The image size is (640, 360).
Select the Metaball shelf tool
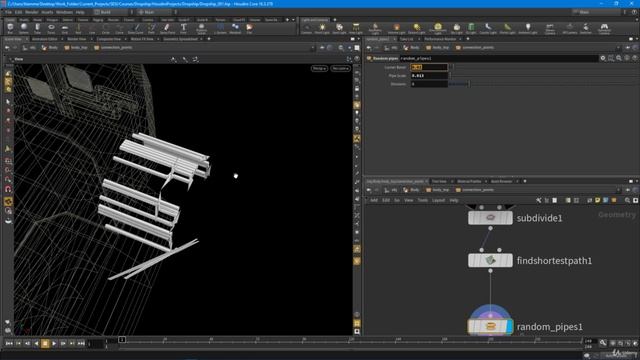[235, 29]
